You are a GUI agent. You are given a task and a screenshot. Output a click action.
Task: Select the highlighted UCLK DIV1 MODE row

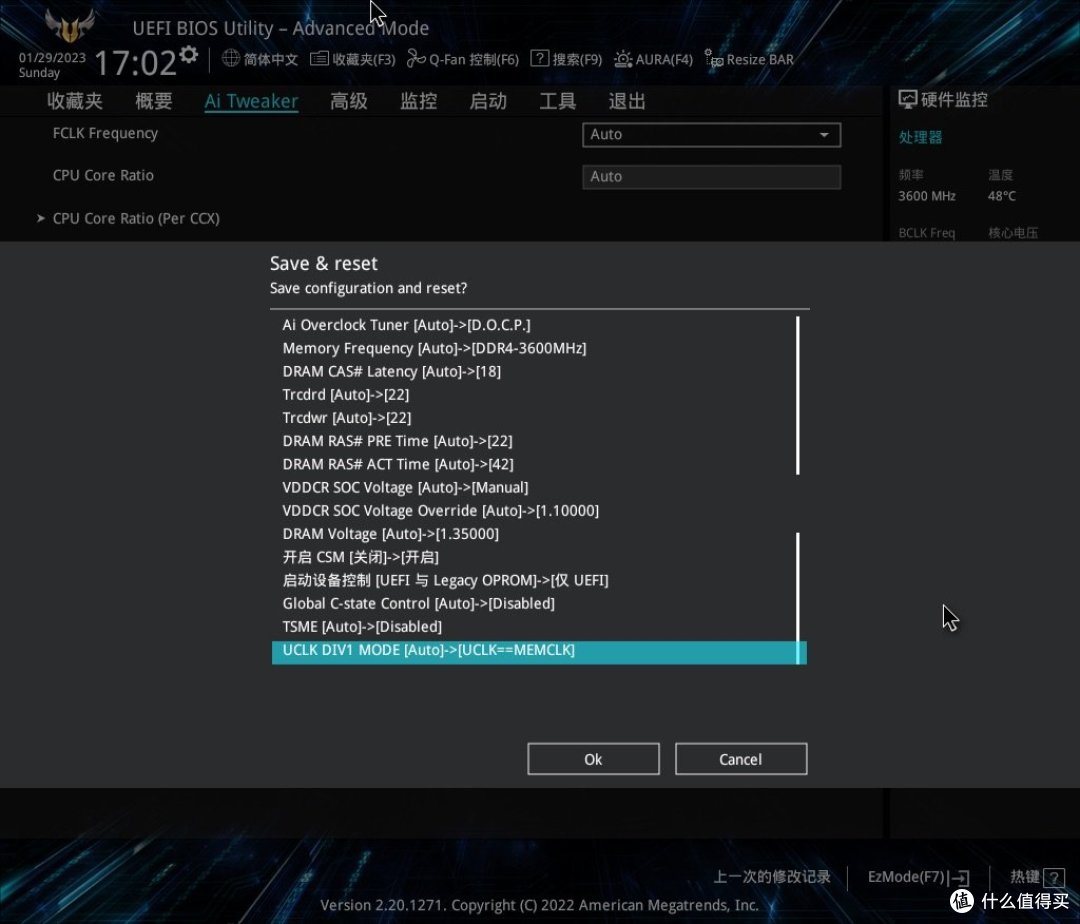[x=539, y=653]
